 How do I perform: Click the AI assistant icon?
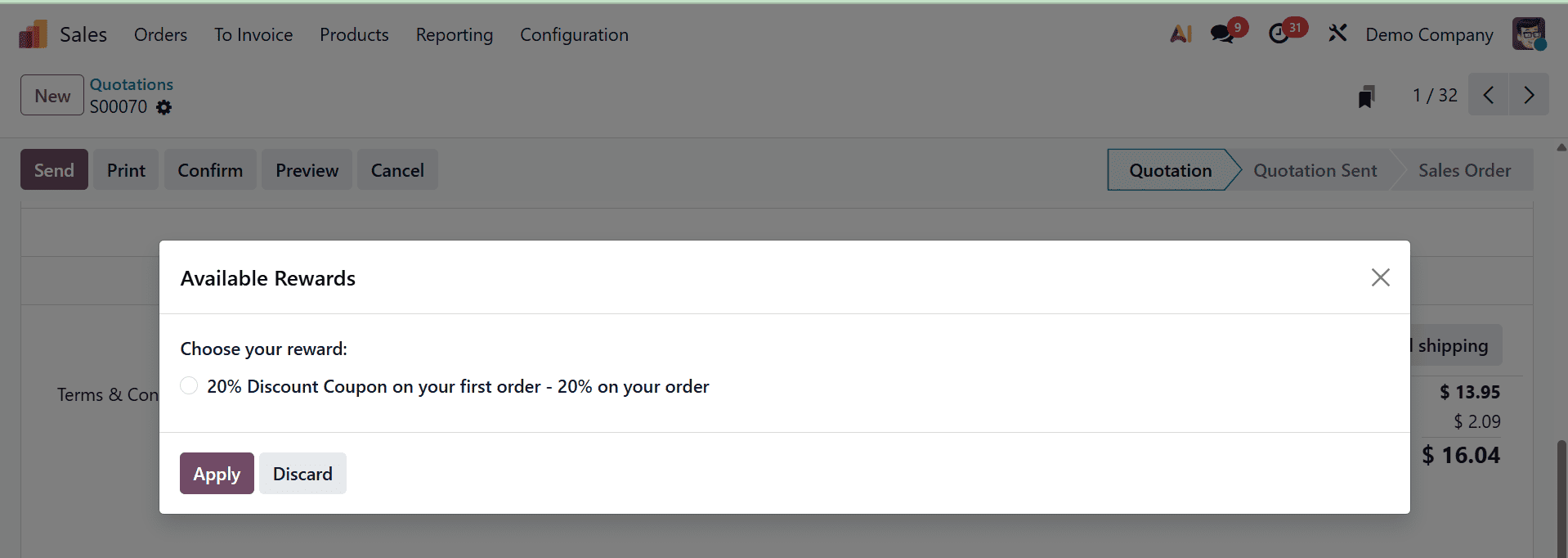point(1180,34)
